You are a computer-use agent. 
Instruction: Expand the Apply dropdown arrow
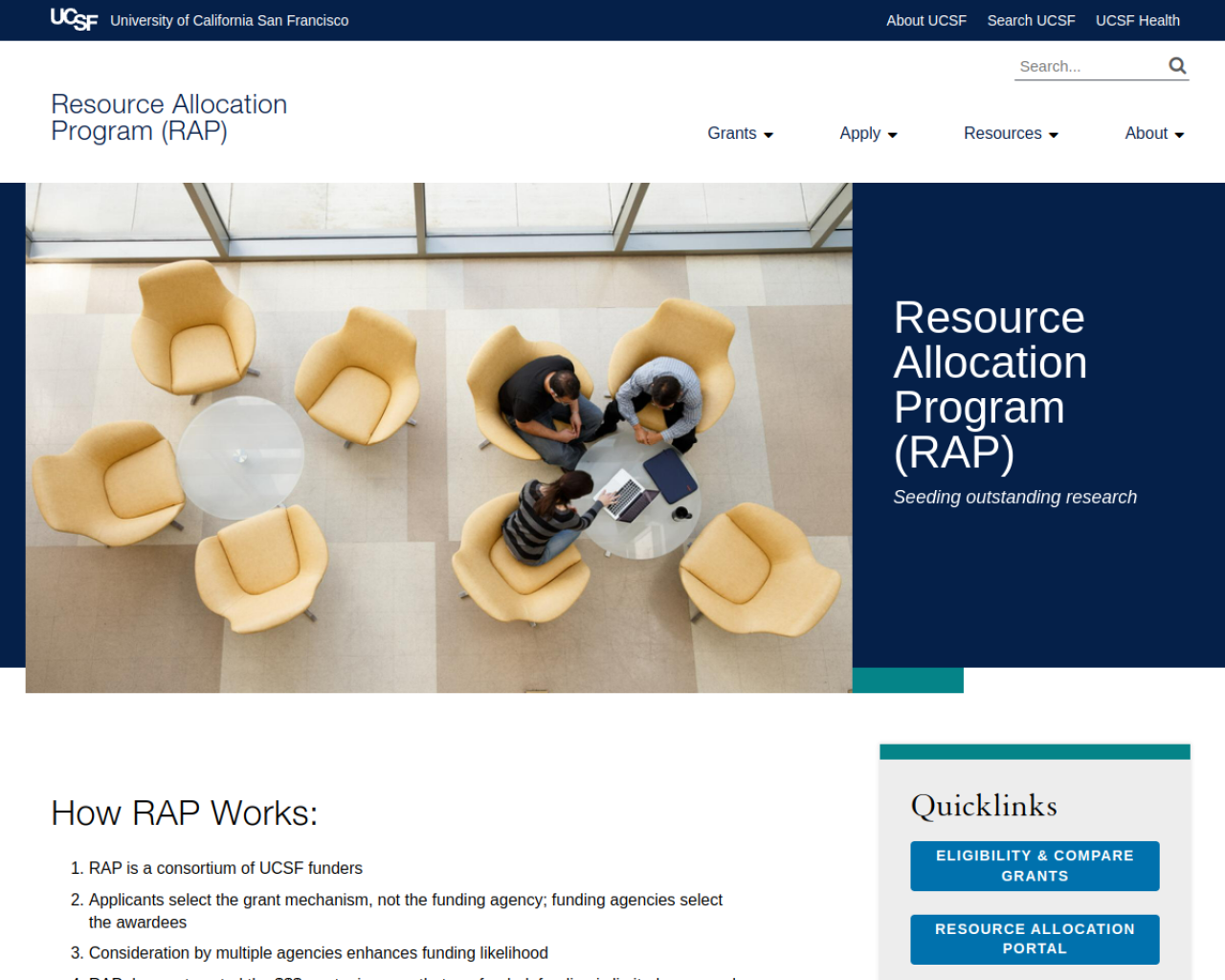[x=893, y=135]
